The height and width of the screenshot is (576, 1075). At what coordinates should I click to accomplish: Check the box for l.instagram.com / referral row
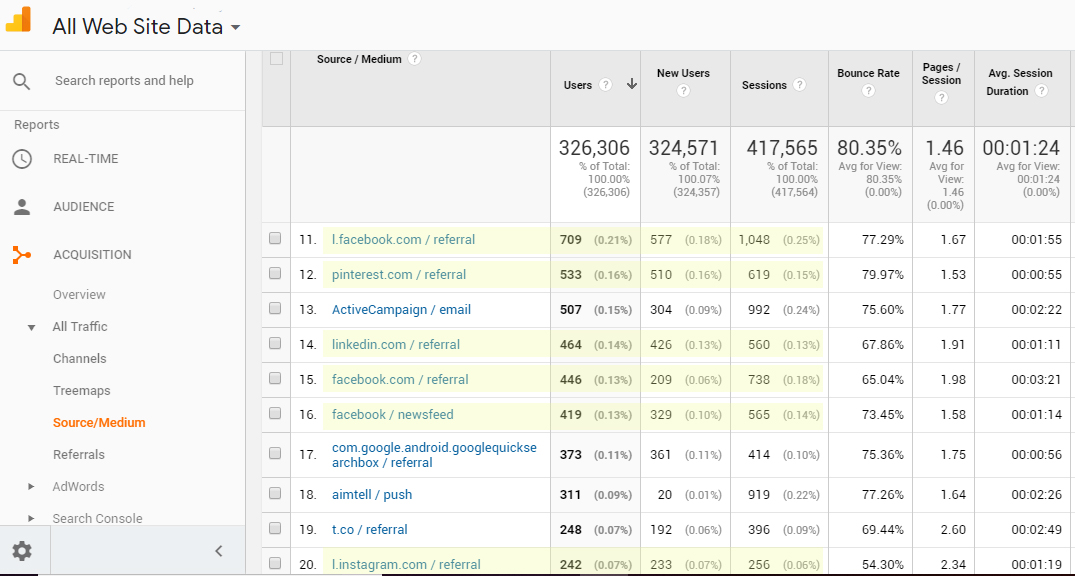(275, 563)
